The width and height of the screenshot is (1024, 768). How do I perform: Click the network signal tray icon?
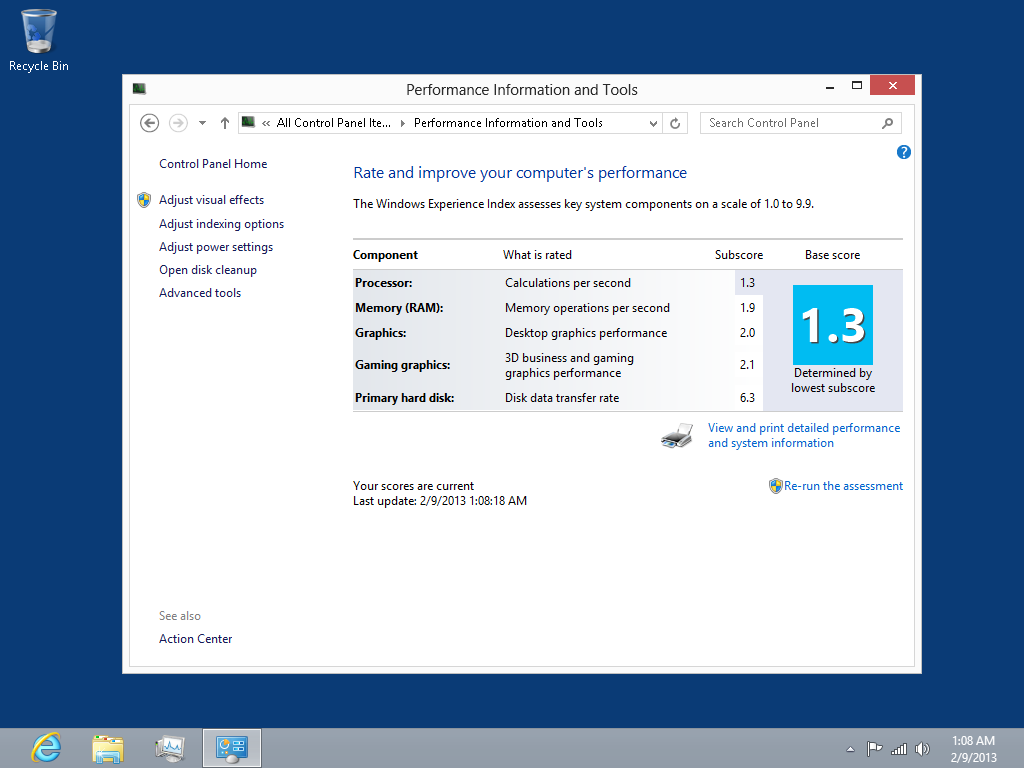899,749
